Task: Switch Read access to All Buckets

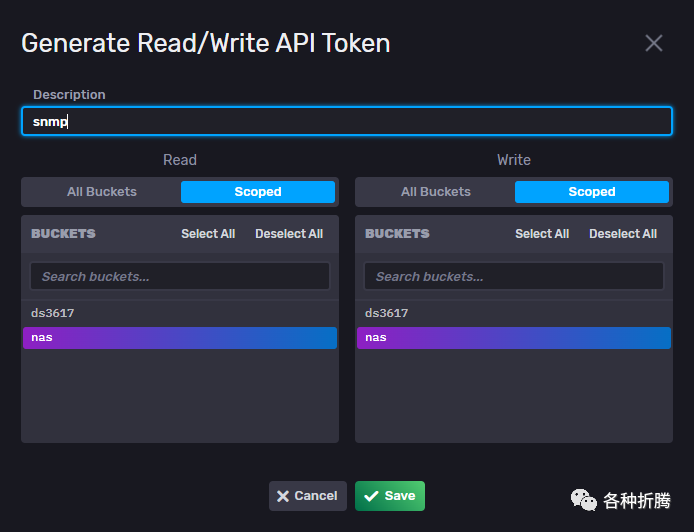Action: 102,192
